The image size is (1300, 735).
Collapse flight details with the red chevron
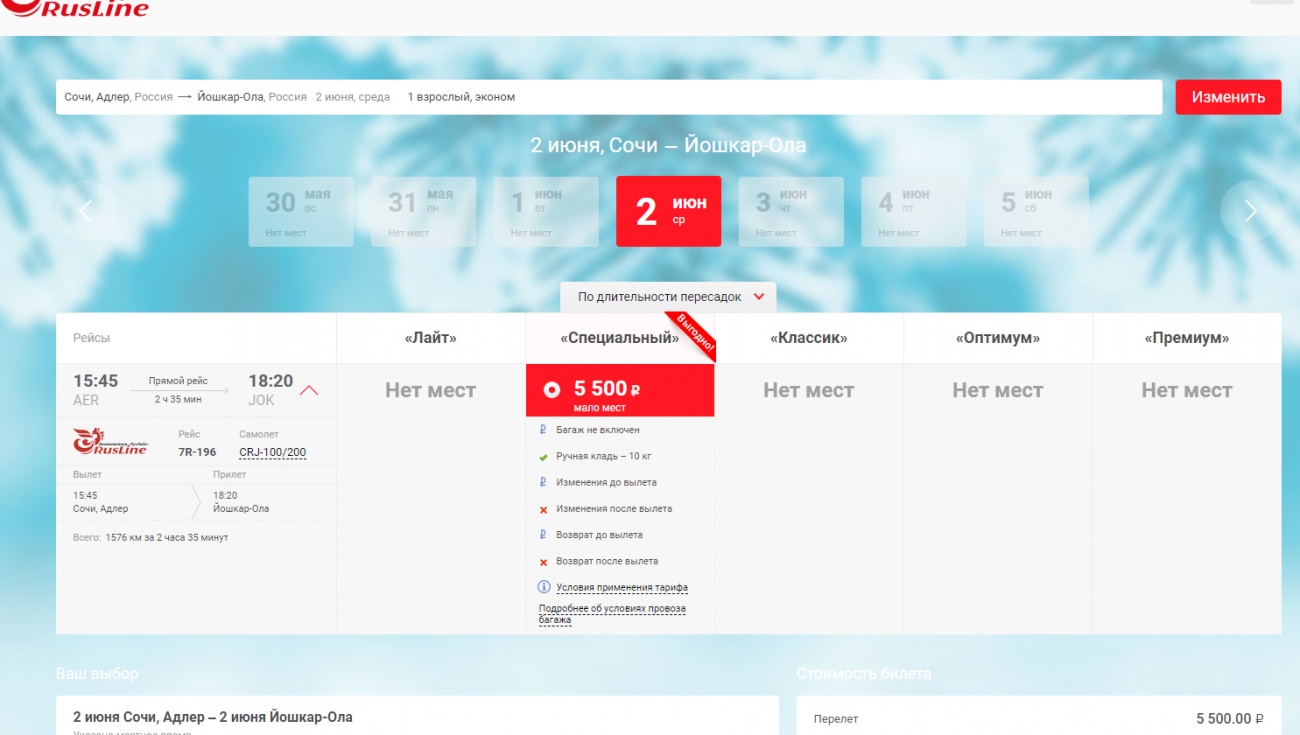(309, 390)
